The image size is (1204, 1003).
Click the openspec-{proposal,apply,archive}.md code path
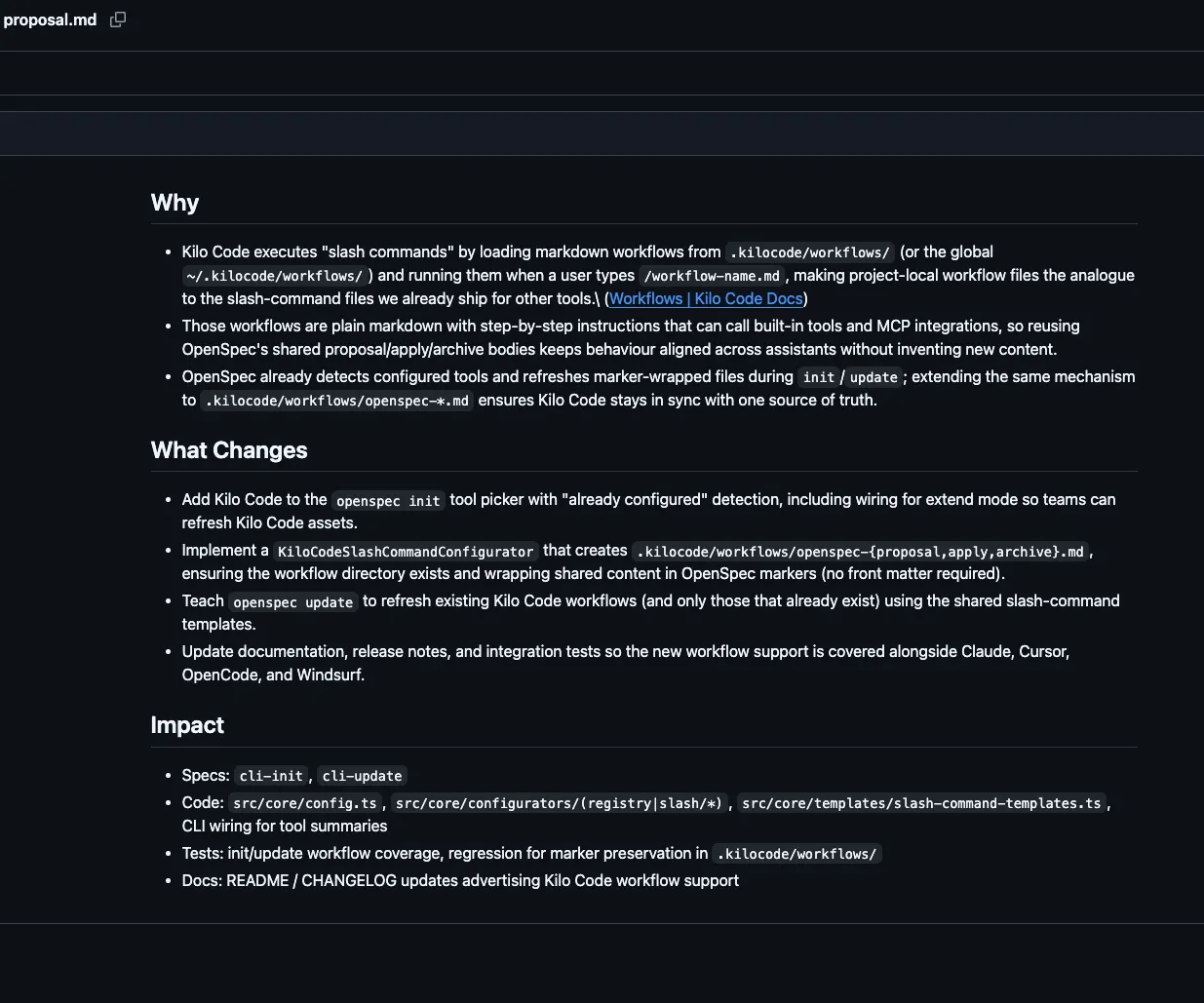click(860, 552)
